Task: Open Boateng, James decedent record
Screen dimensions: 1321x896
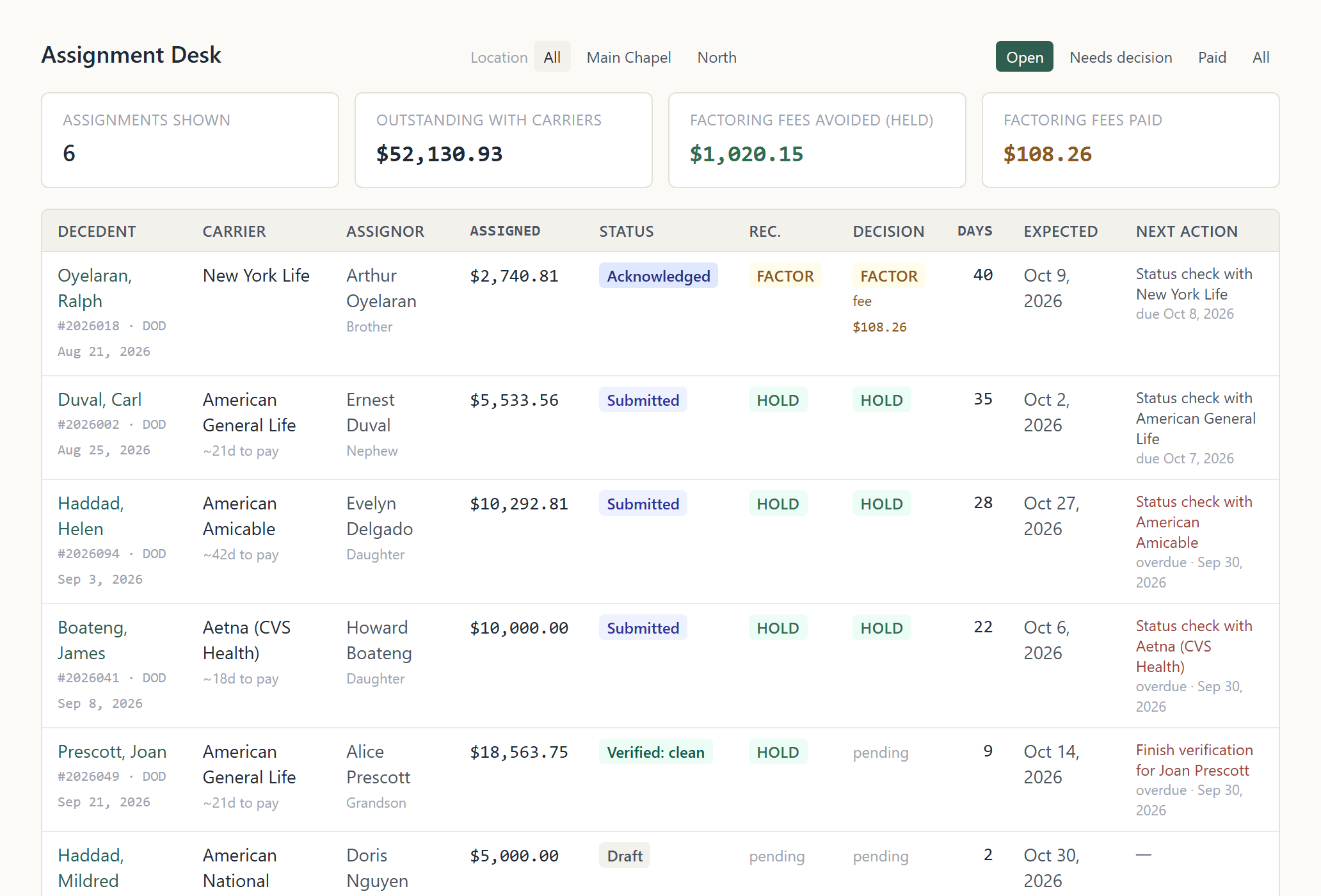Action: pyautogui.click(x=92, y=640)
